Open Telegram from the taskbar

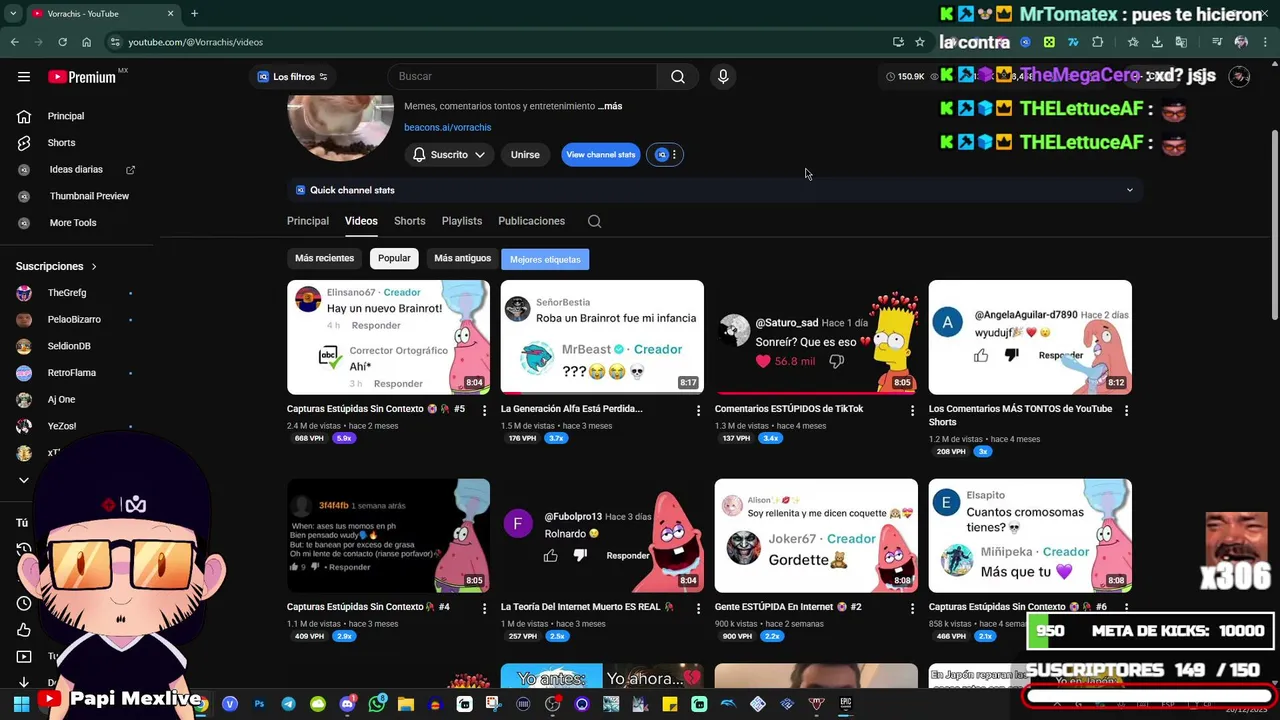pos(288,704)
